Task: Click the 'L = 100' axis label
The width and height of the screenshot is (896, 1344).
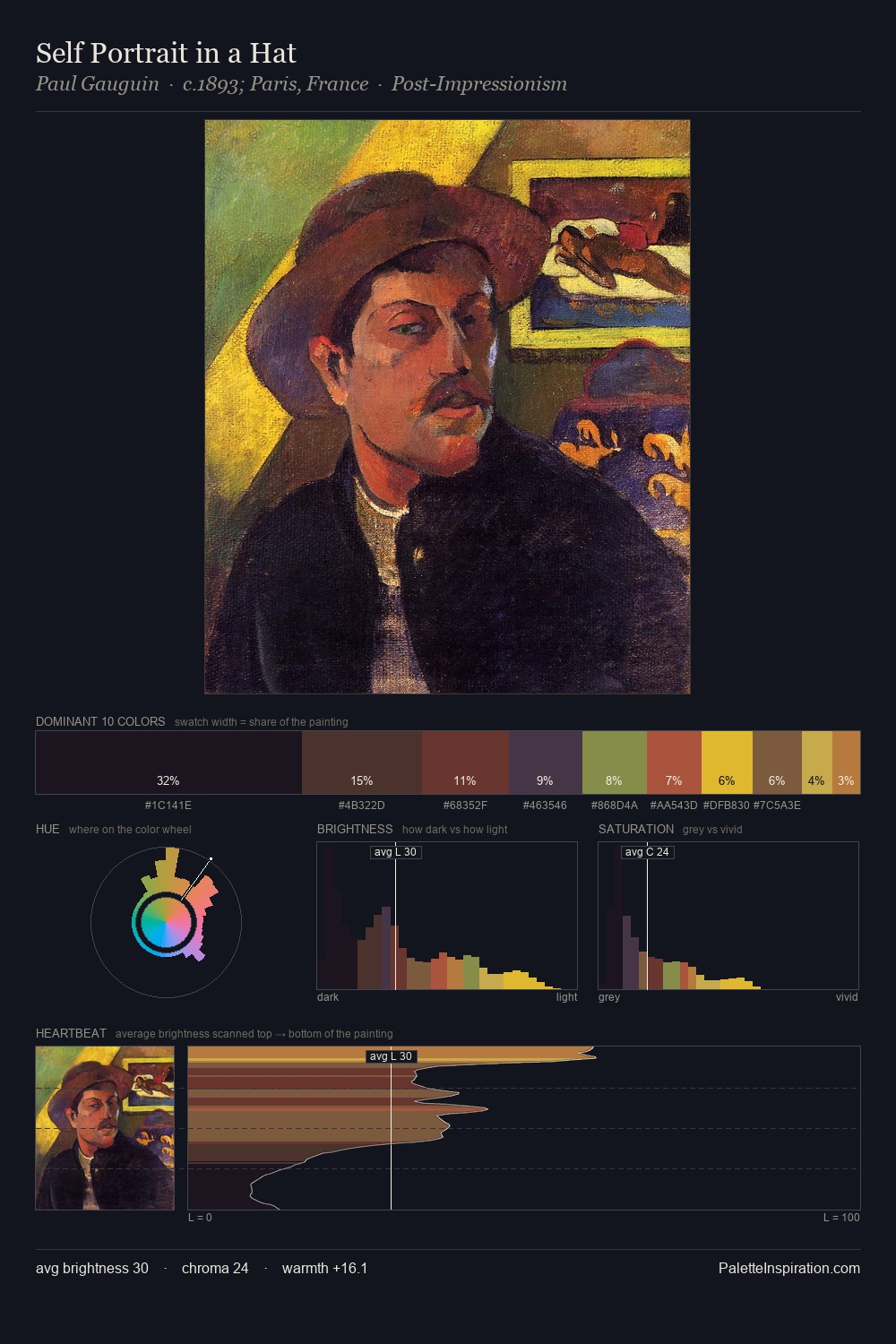Action: [x=841, y=1218]
